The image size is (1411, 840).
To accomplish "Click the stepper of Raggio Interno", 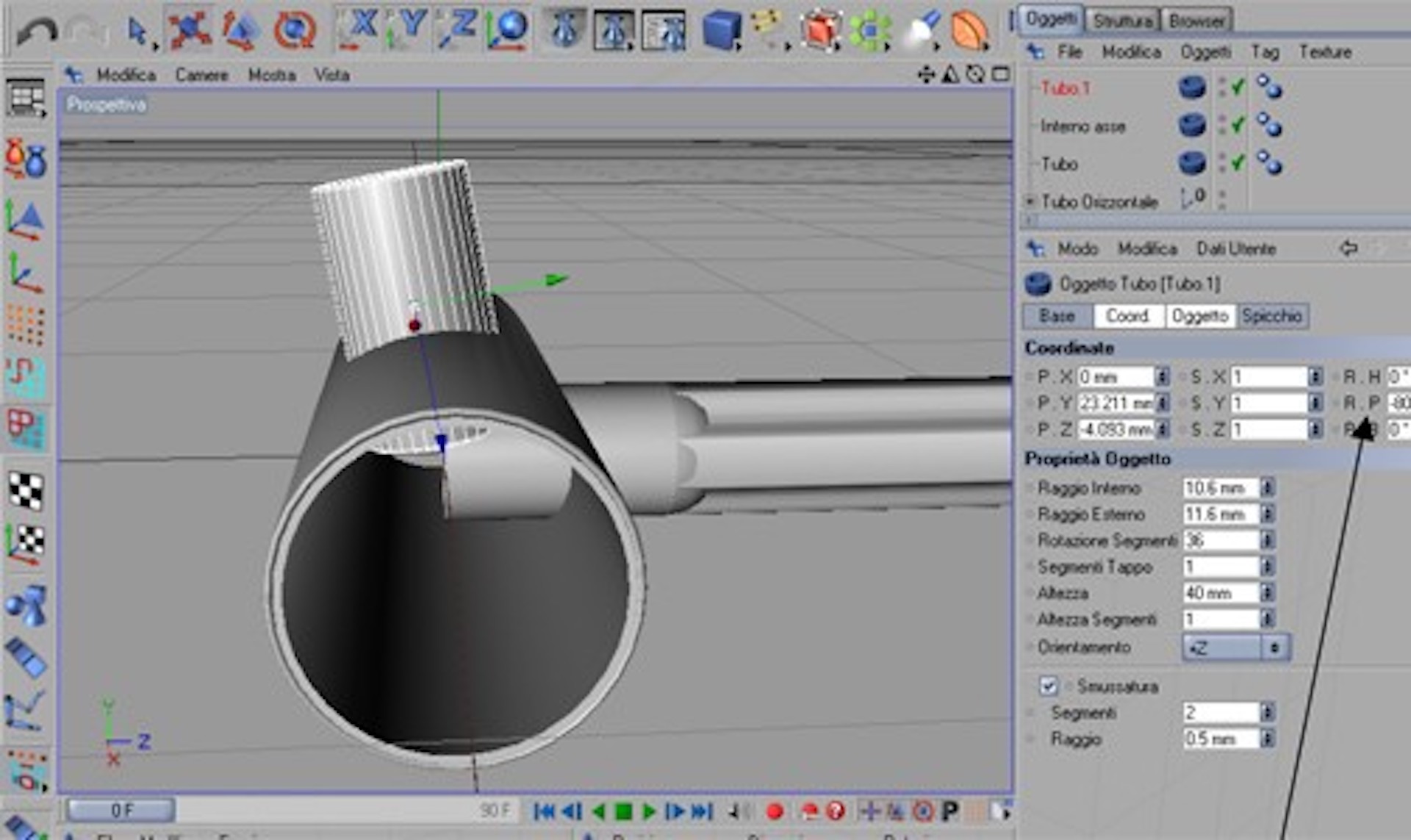I will click(1268, 488).
